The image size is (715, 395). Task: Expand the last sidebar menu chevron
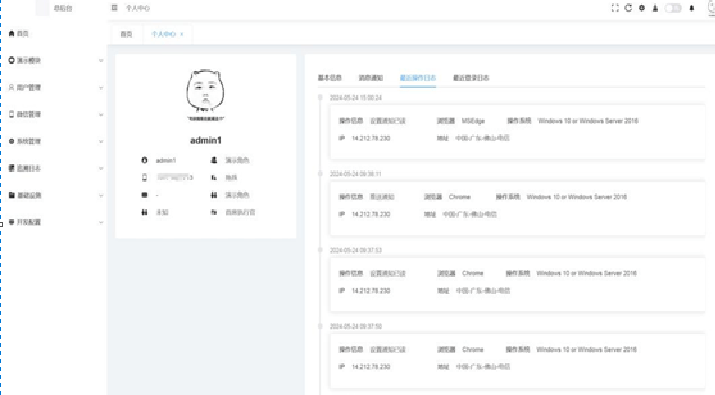[101, 222]
